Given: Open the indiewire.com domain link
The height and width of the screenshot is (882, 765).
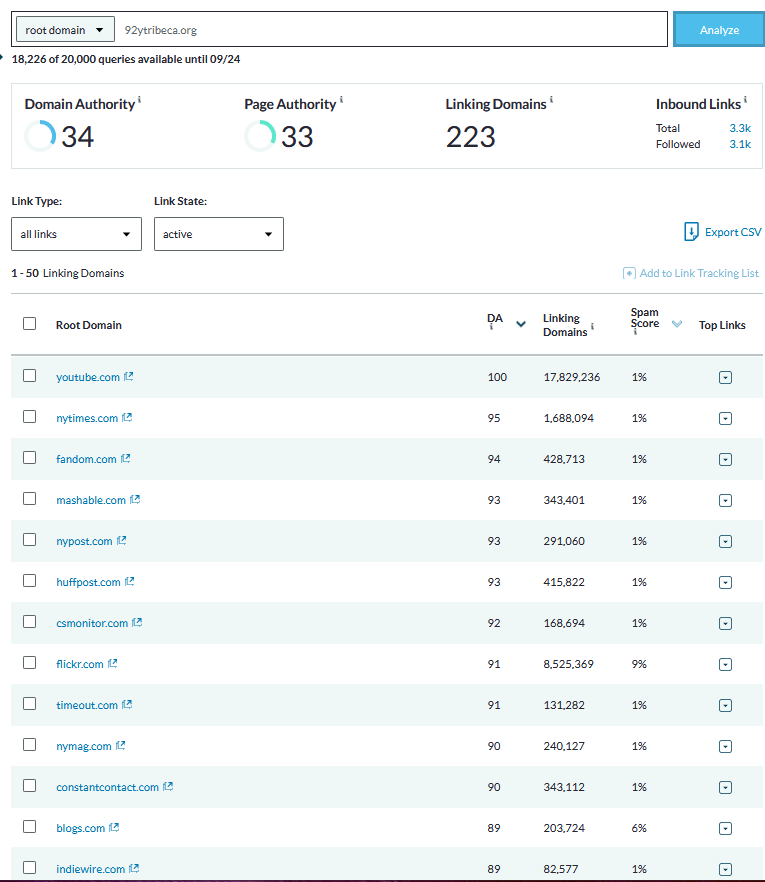Looking at the screenshot, I should click(91, 870).
